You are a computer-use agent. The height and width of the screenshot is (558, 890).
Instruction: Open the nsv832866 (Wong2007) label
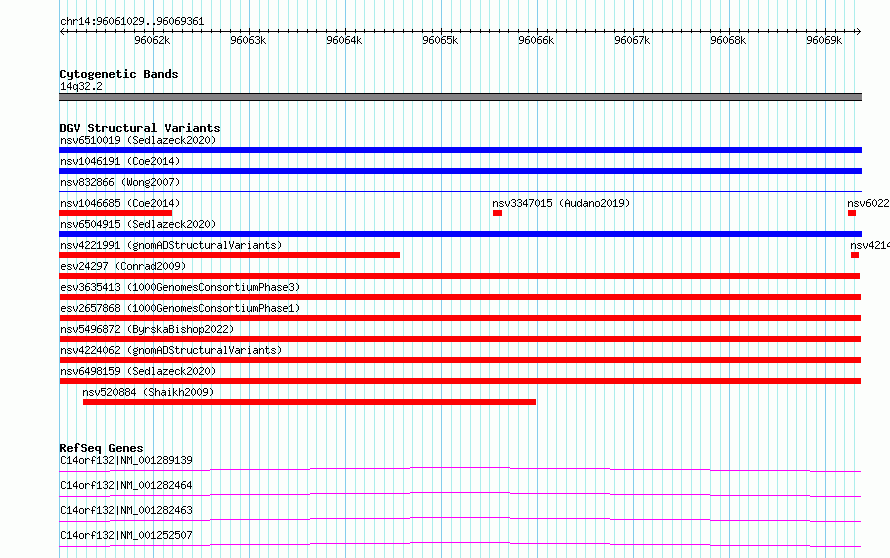(x=120, y=182)
